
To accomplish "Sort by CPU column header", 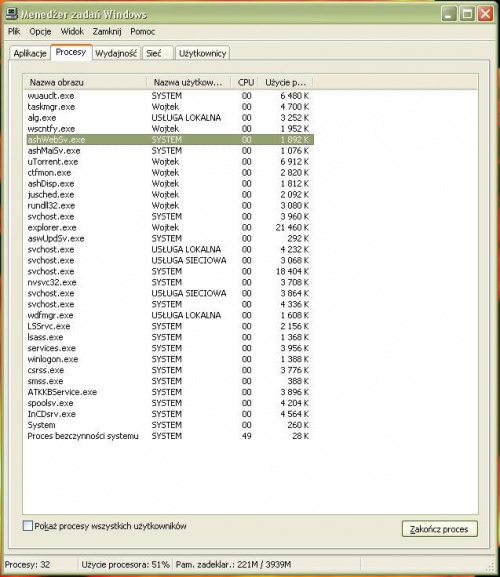I will 245,82.
